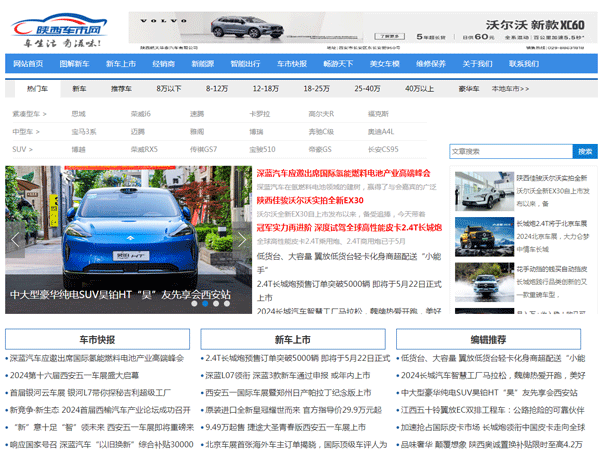Open the 经销商 navigation item

[163, 64]
